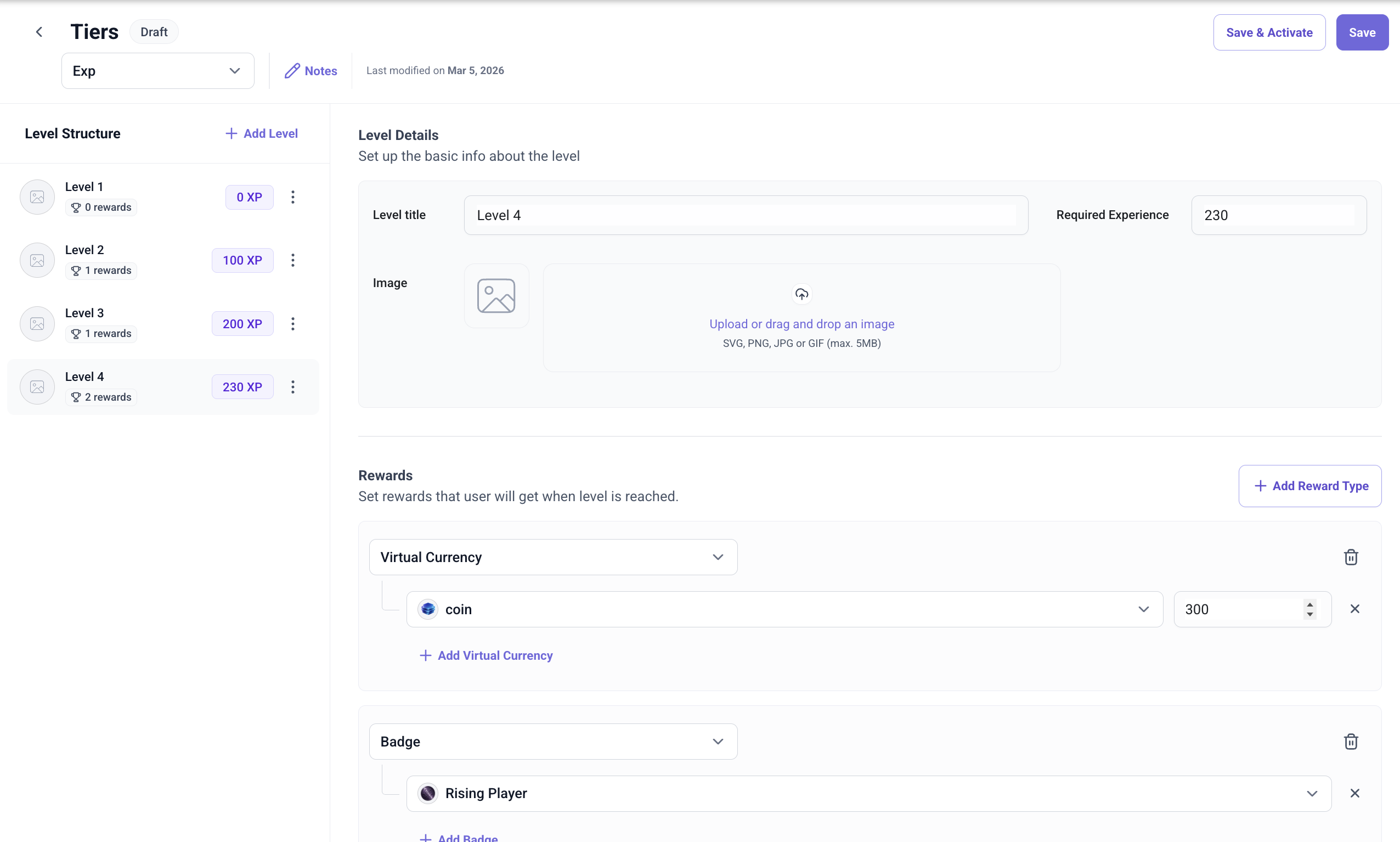Open Level 1 three-dot options menu

click(292, 197)
